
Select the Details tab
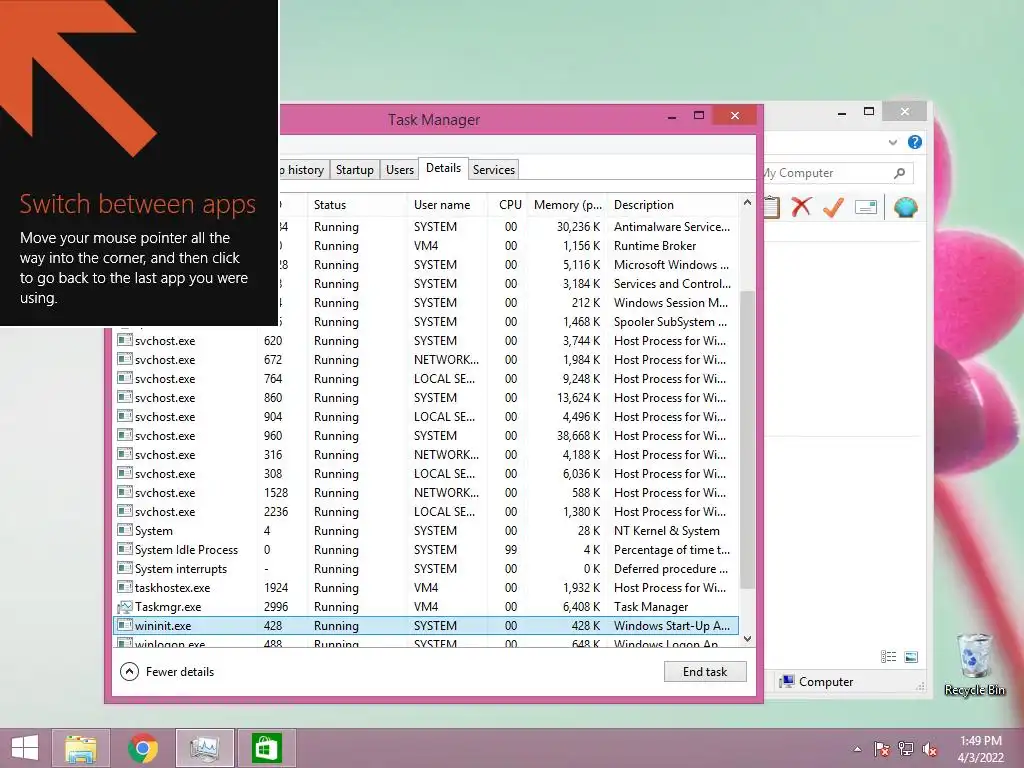tap(443, 168)
